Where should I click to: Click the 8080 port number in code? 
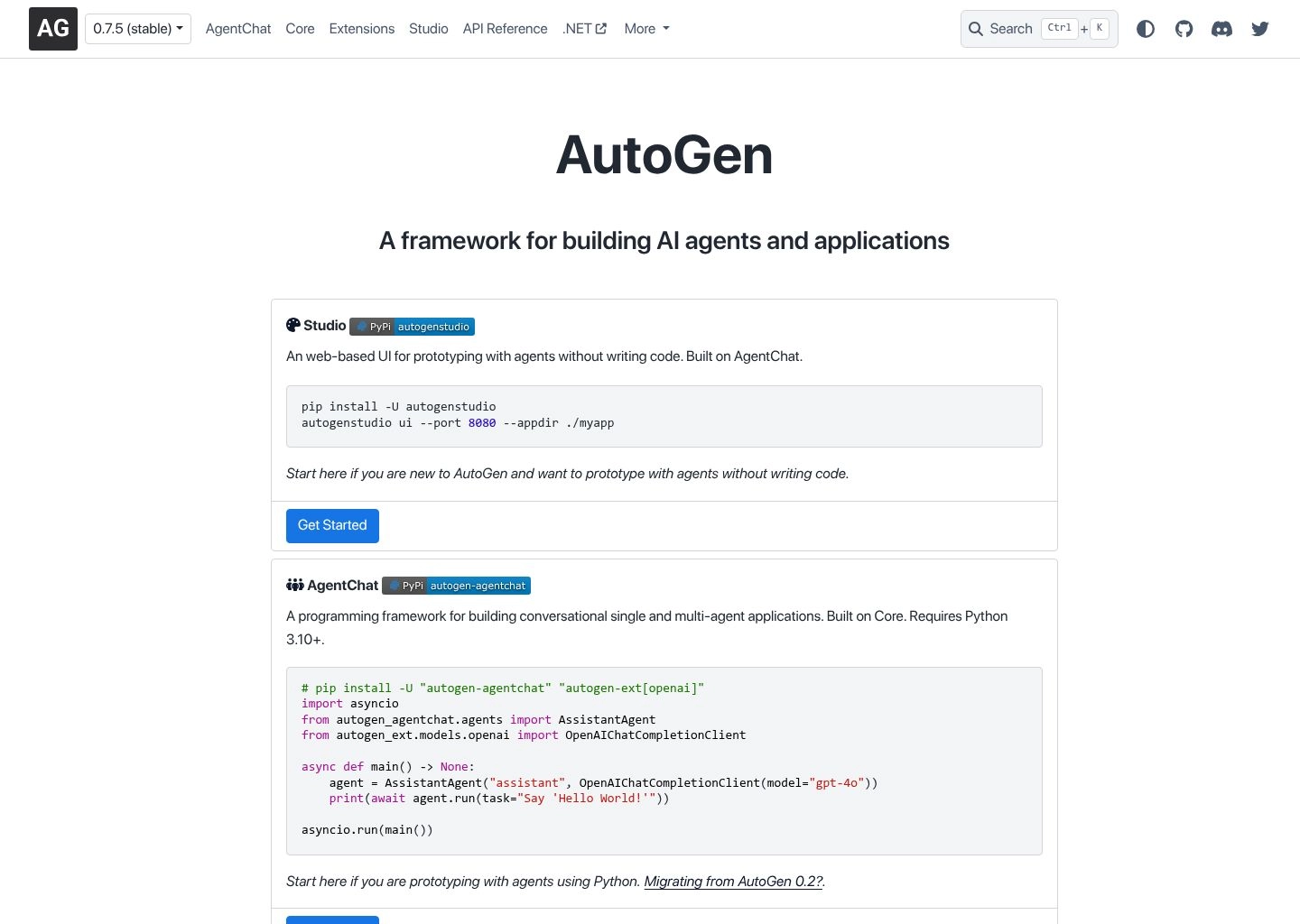[482, 423]
